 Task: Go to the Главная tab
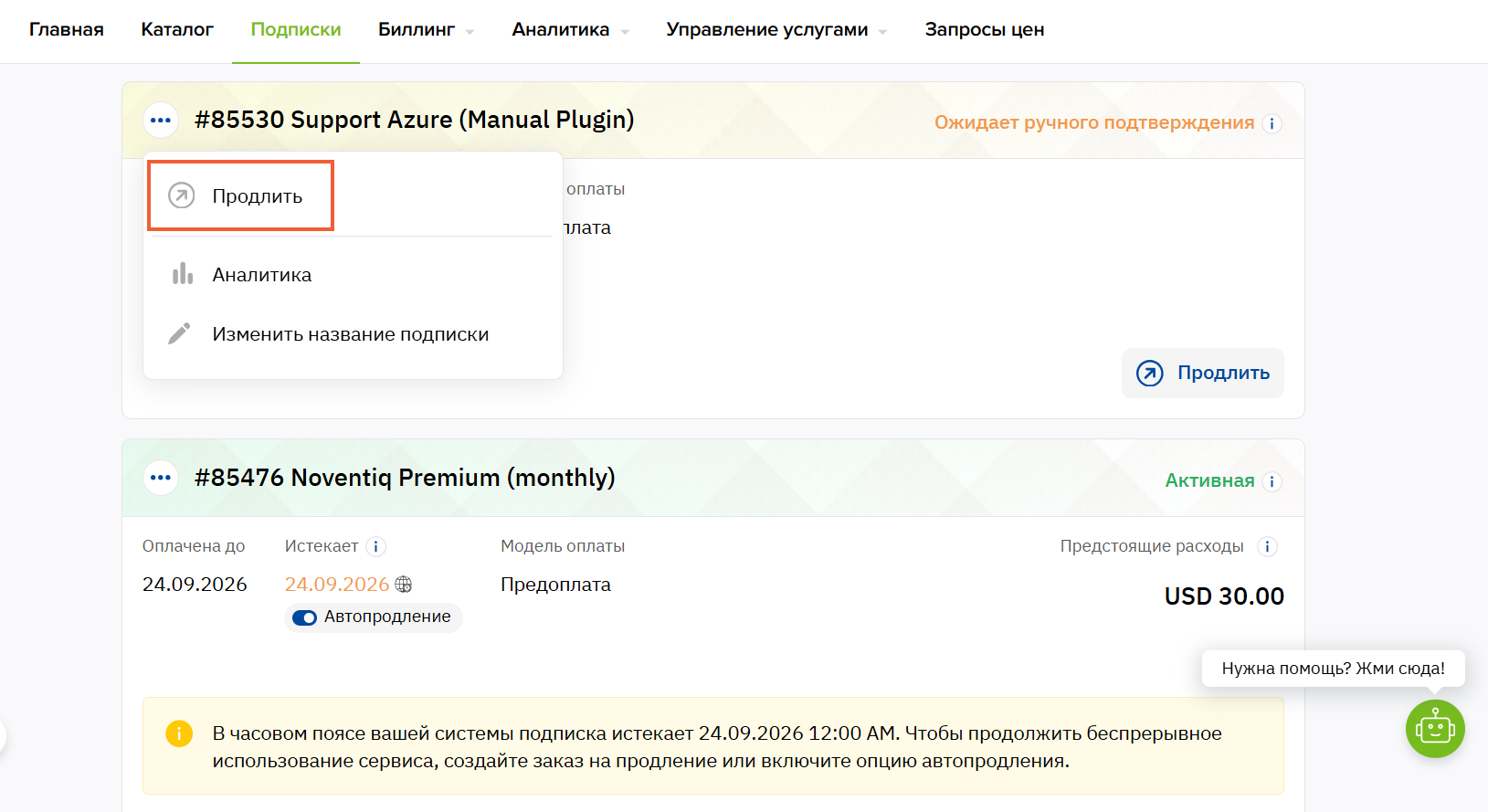tap(67, 30)
